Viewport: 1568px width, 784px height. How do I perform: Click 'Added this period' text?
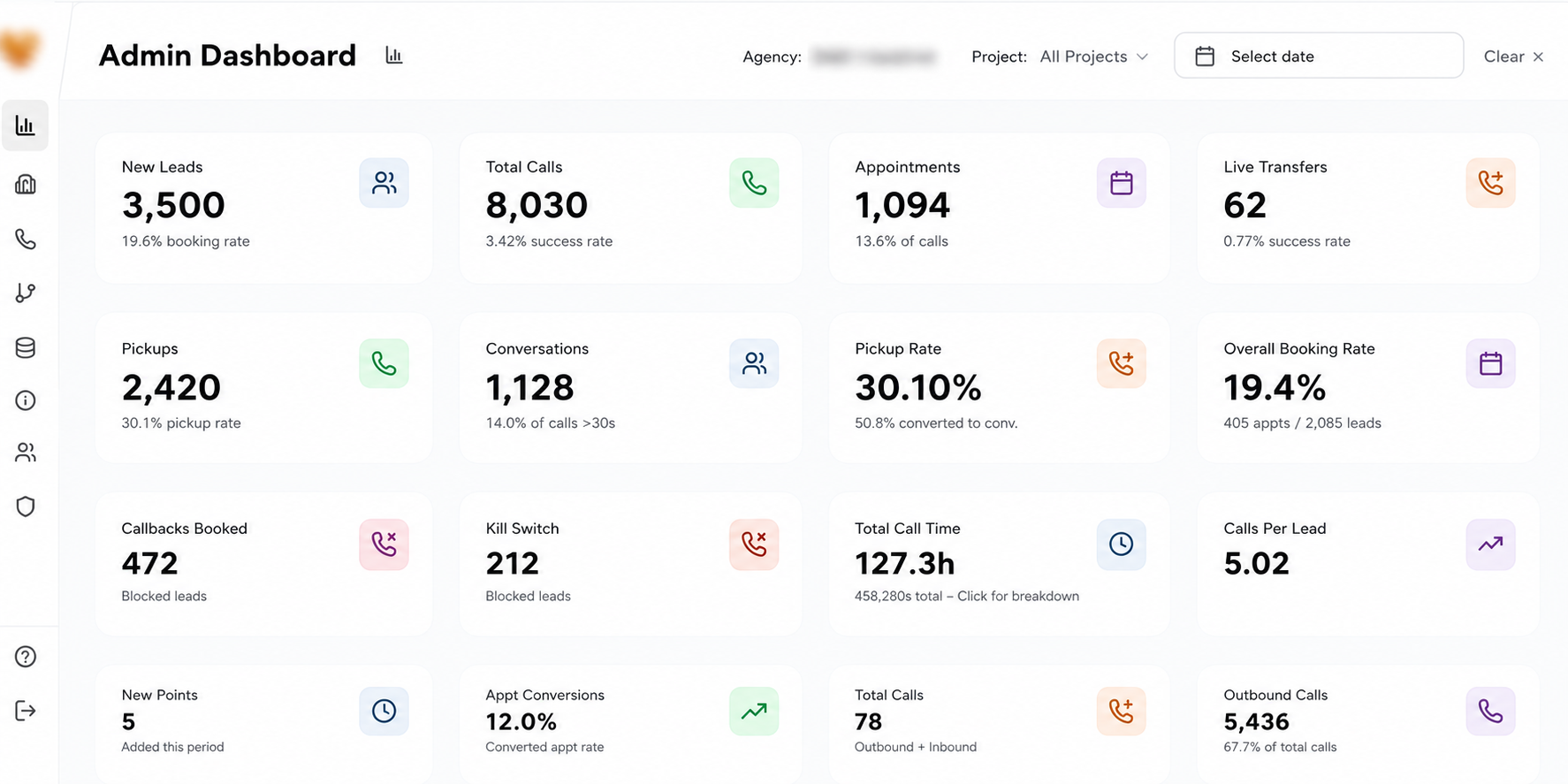point(172,747)
